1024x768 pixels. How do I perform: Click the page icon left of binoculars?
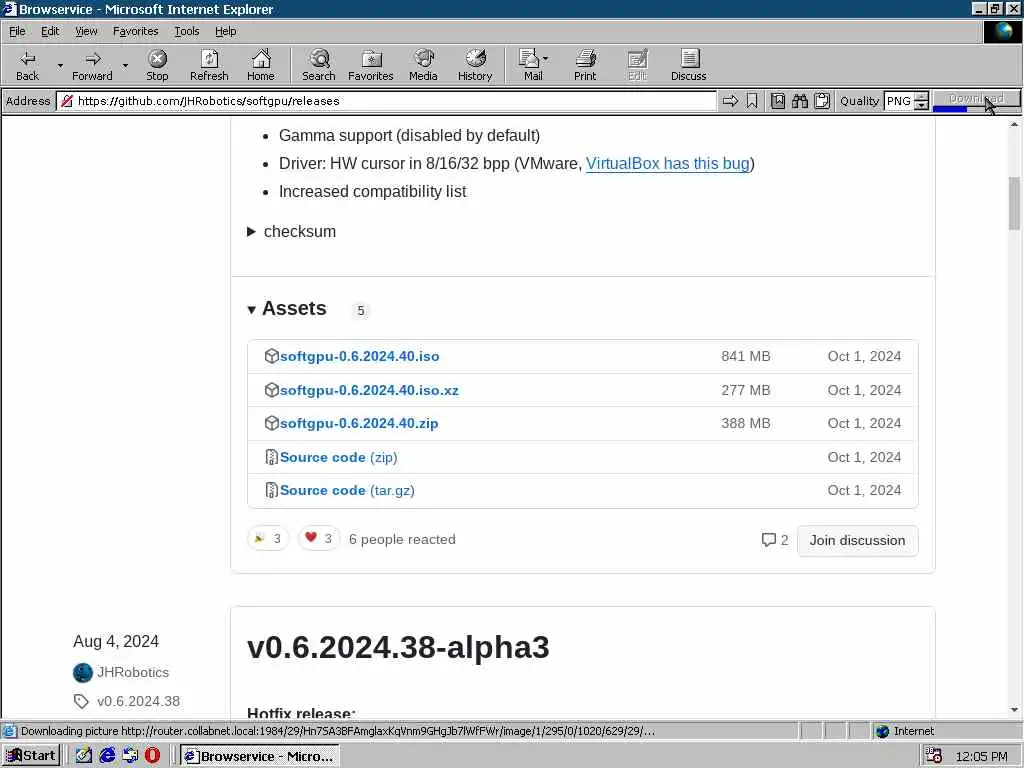(x=778, y=101)
